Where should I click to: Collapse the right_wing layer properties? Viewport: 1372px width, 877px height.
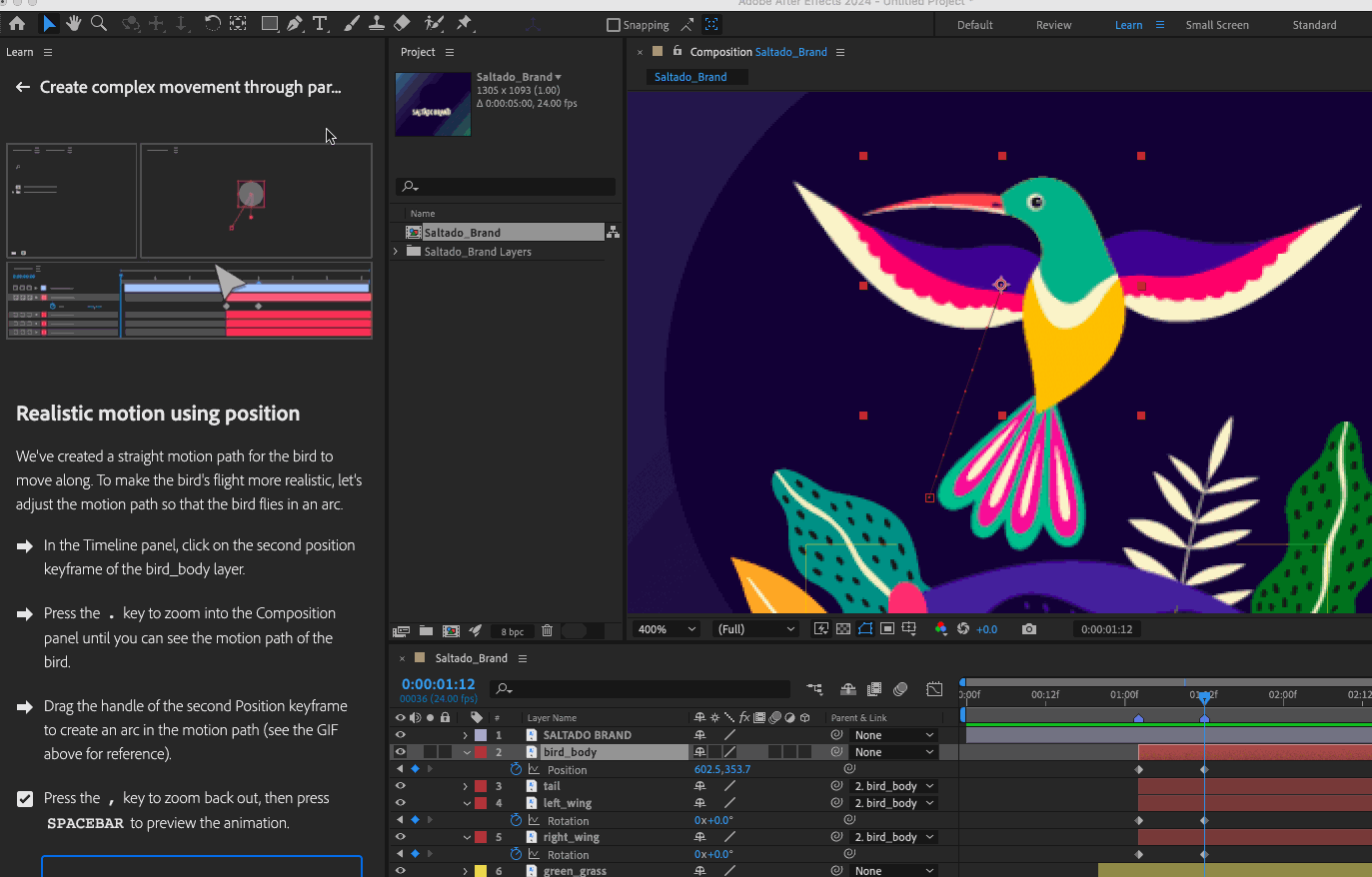click(x=467, y=837)
